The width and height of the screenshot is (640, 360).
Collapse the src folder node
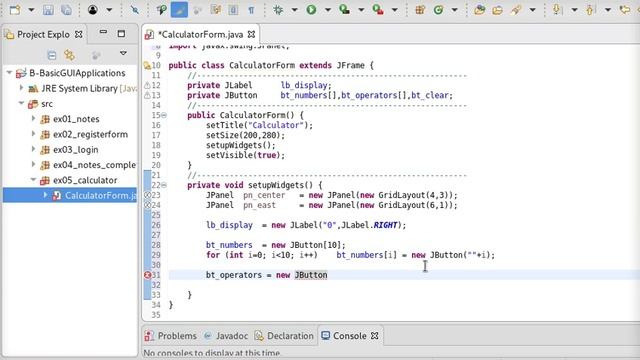pos(21,103)
